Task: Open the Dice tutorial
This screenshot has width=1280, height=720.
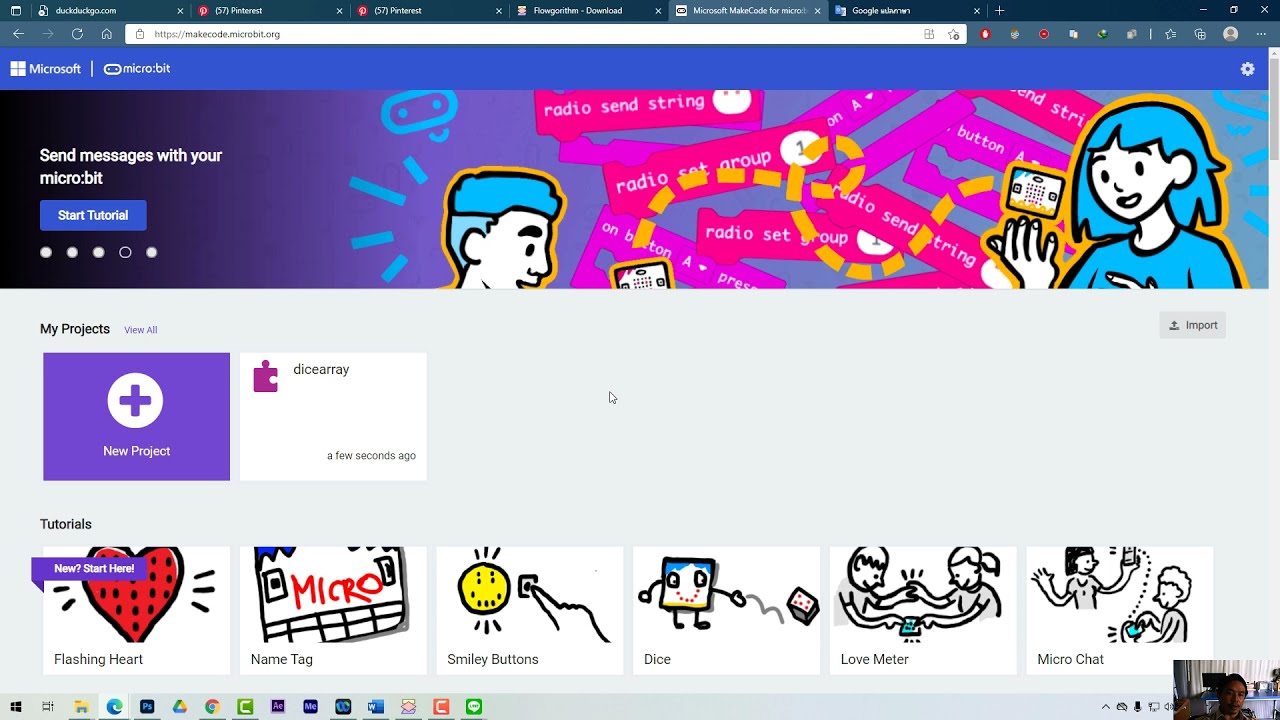Action: coord(727,610)
